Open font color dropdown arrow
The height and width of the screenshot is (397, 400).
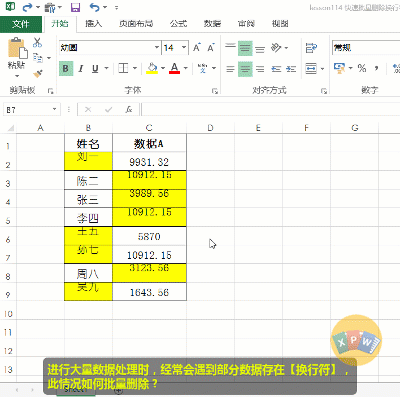pos(186,68)
